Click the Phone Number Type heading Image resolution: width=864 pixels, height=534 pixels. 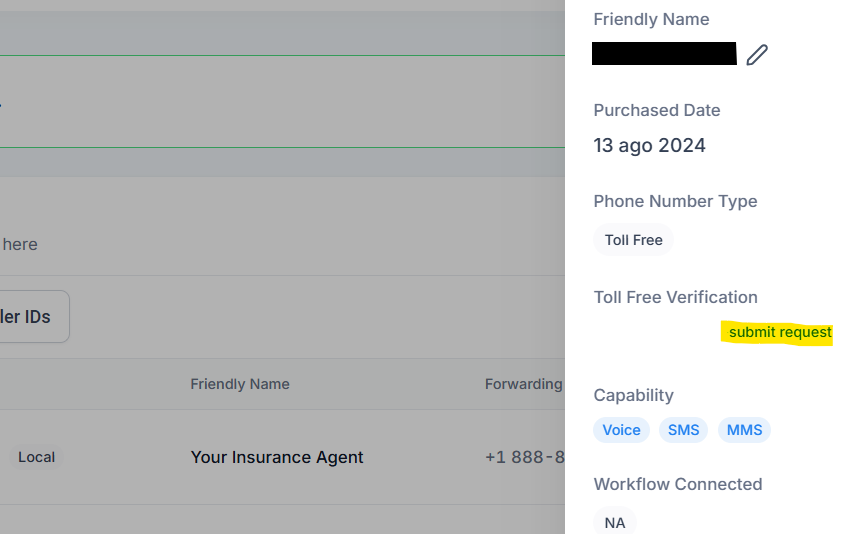click(x=676, y=201)
